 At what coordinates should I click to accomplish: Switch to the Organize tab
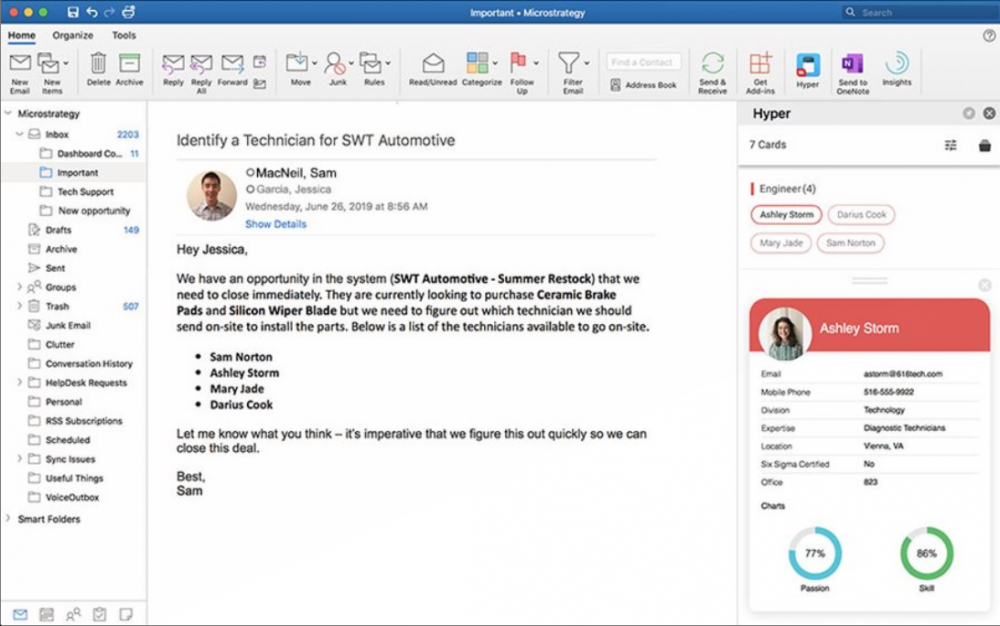[73, 35]
